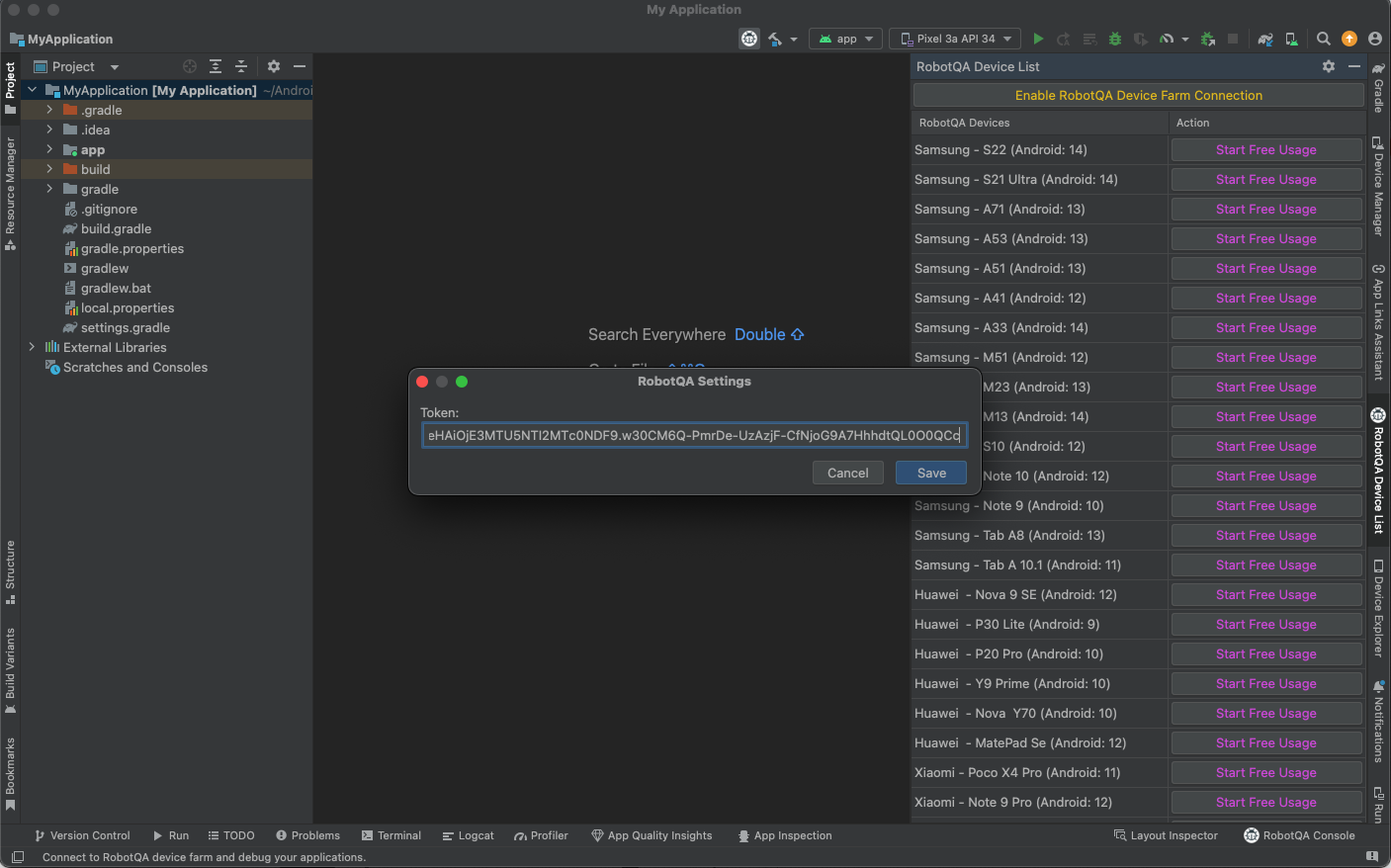Select opened file crosshair icon in Project panel
This screenshot has height=868, width=1391.
click(x=190, y=66)
